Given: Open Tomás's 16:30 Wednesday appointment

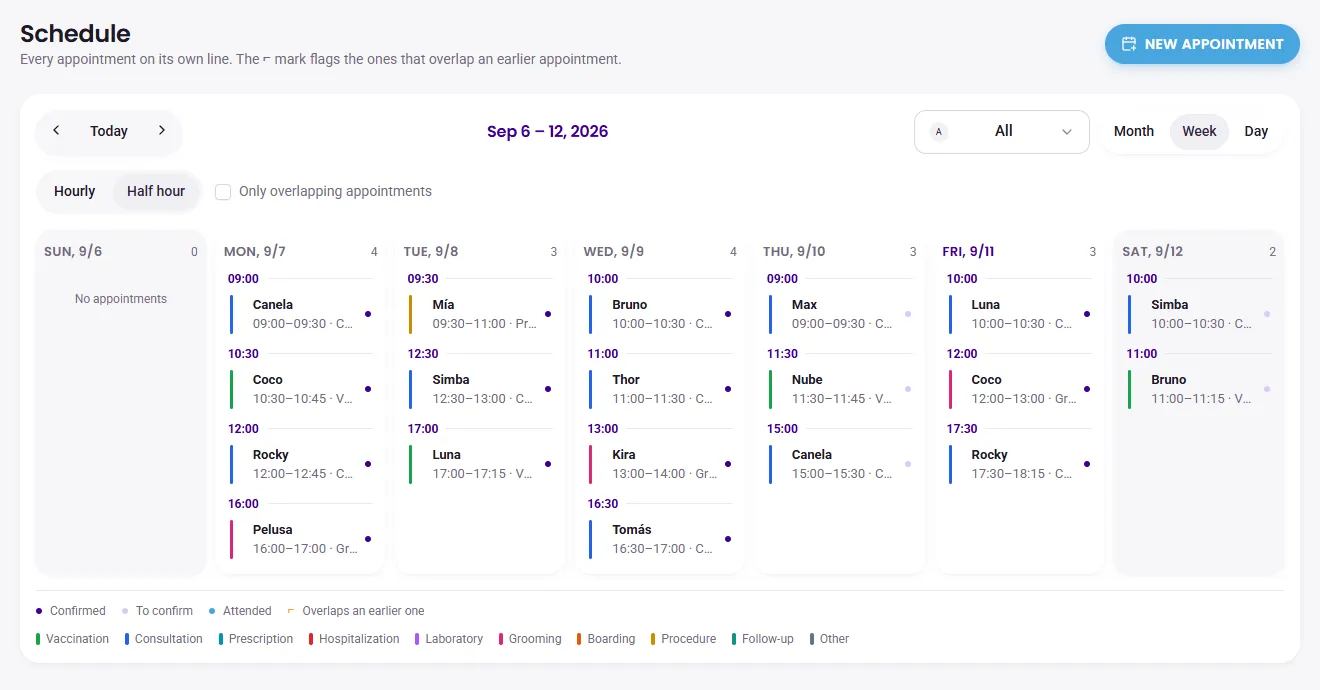Looking at the screenshot, I should click(x=660, y=539).
